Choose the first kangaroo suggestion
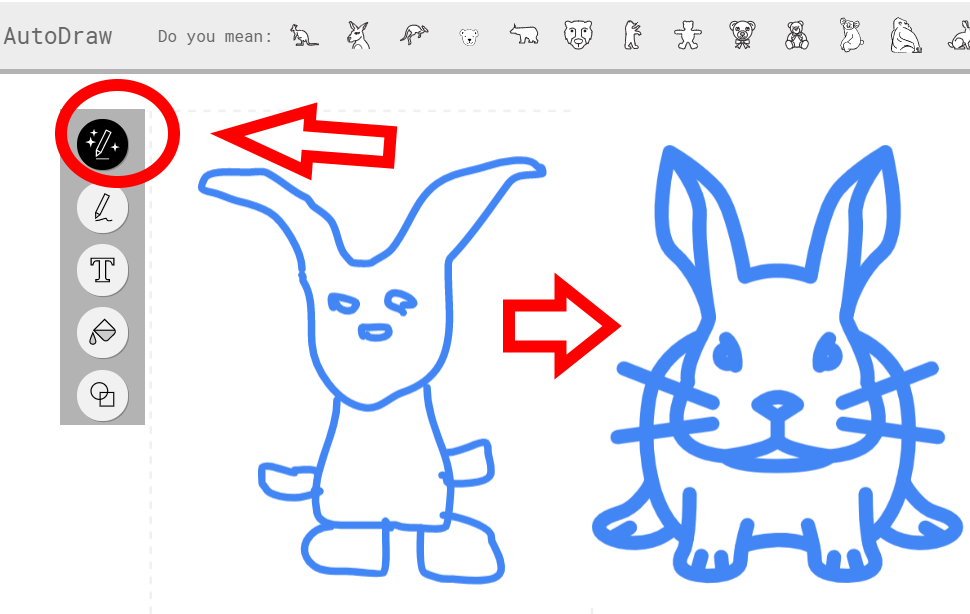 (x=304, y=36)
